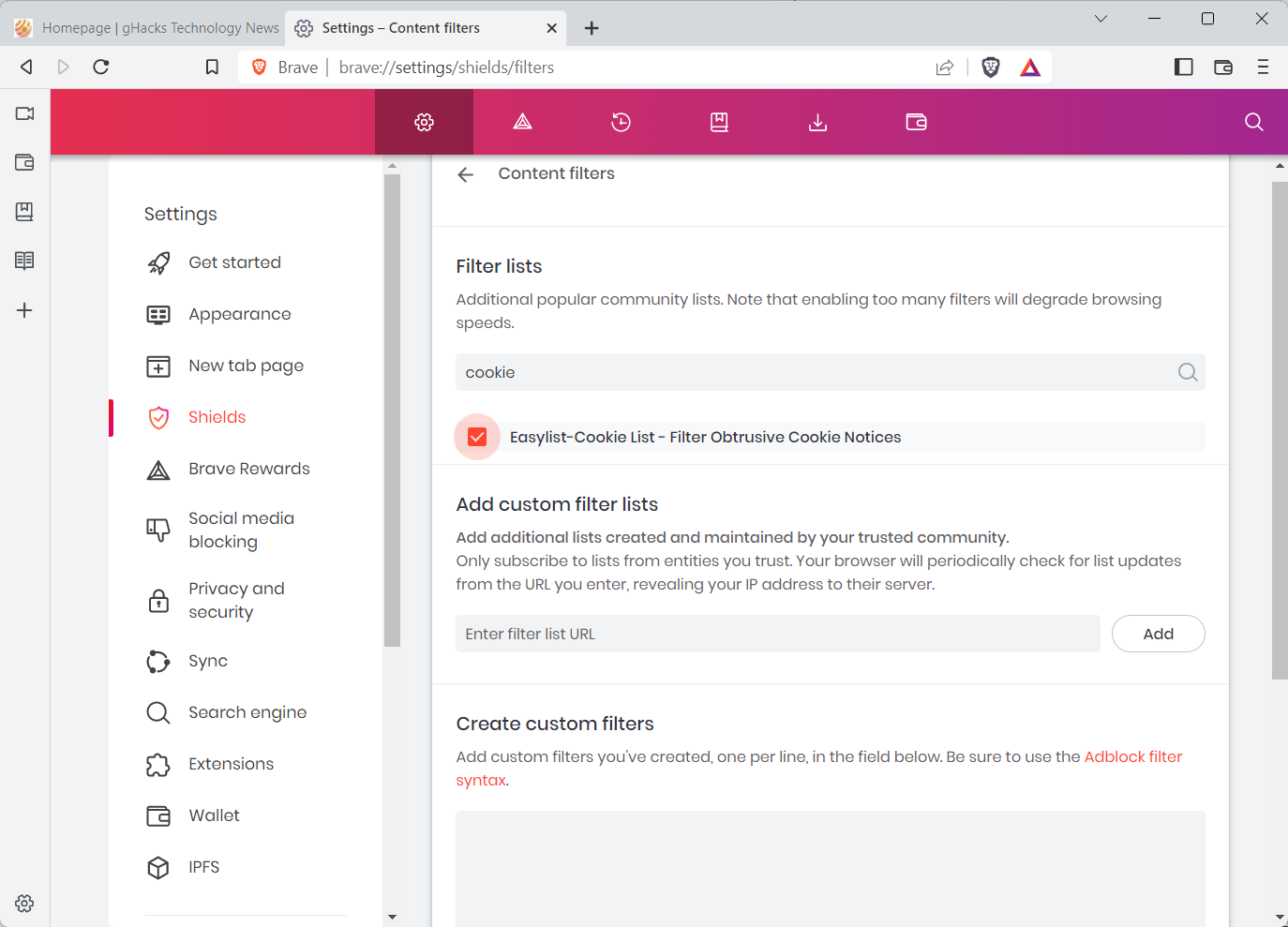The width and height of the screenshot is (1288, 927).
Task: Close the Settings – Content filters tab
Action: pyautogui.click(x=551, y=28)
